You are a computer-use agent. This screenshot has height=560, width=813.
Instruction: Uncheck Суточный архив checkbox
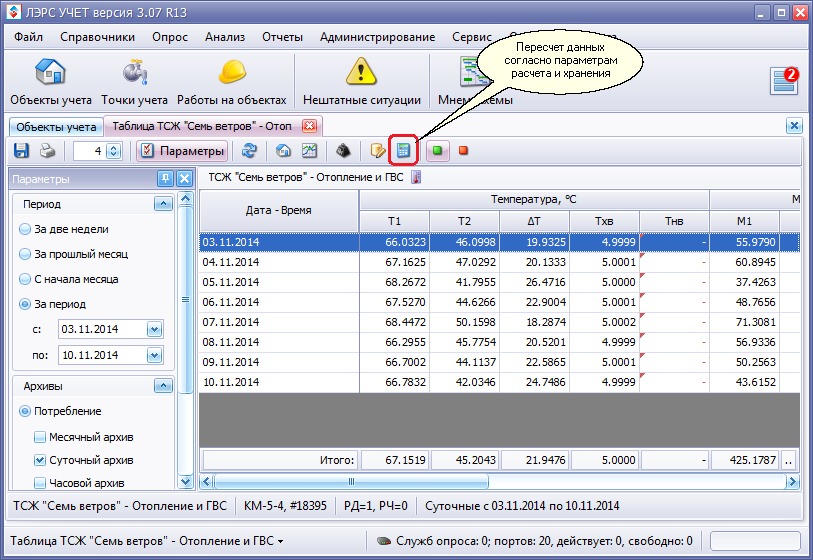[39, 460]
